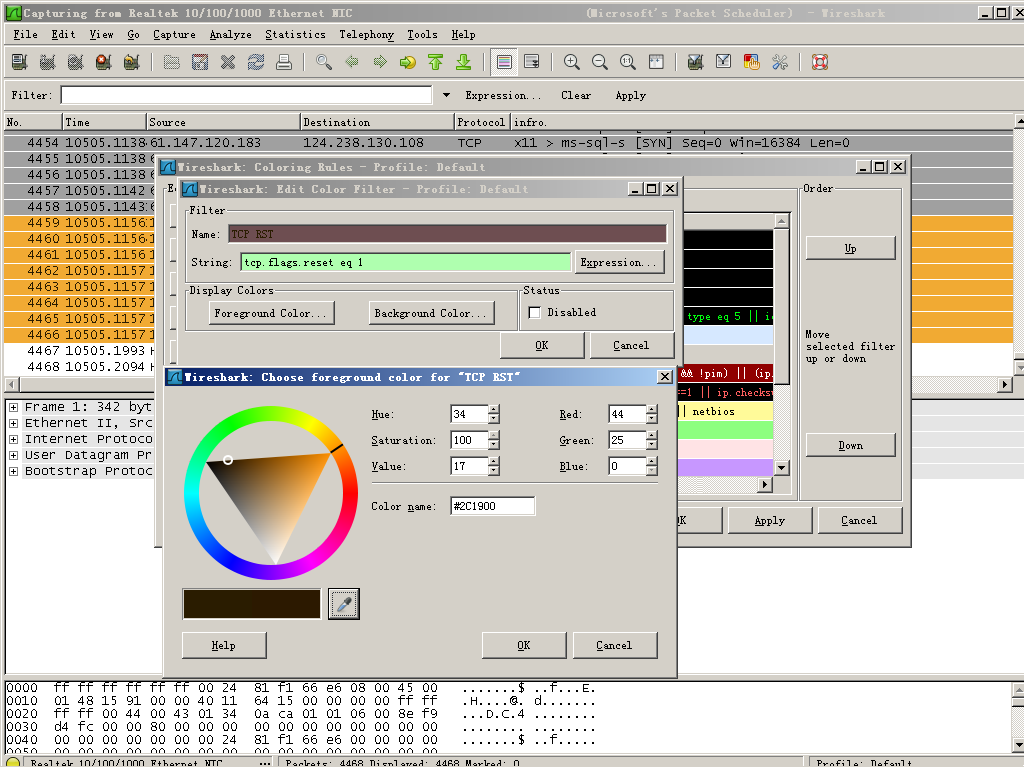Viewport: 1024px width, 768px height.
Task: Jump to the first packet icon
Action: tap(436, 62)
